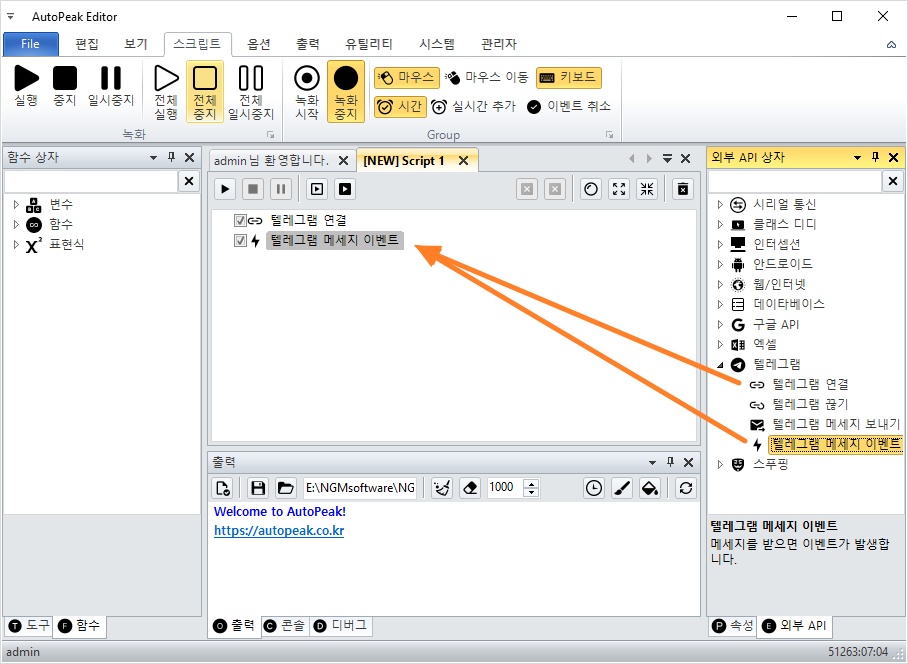Open the 유틸리티 ribbon tab
The width and height of the screenshot is (908, 664).
coord(369,44)
